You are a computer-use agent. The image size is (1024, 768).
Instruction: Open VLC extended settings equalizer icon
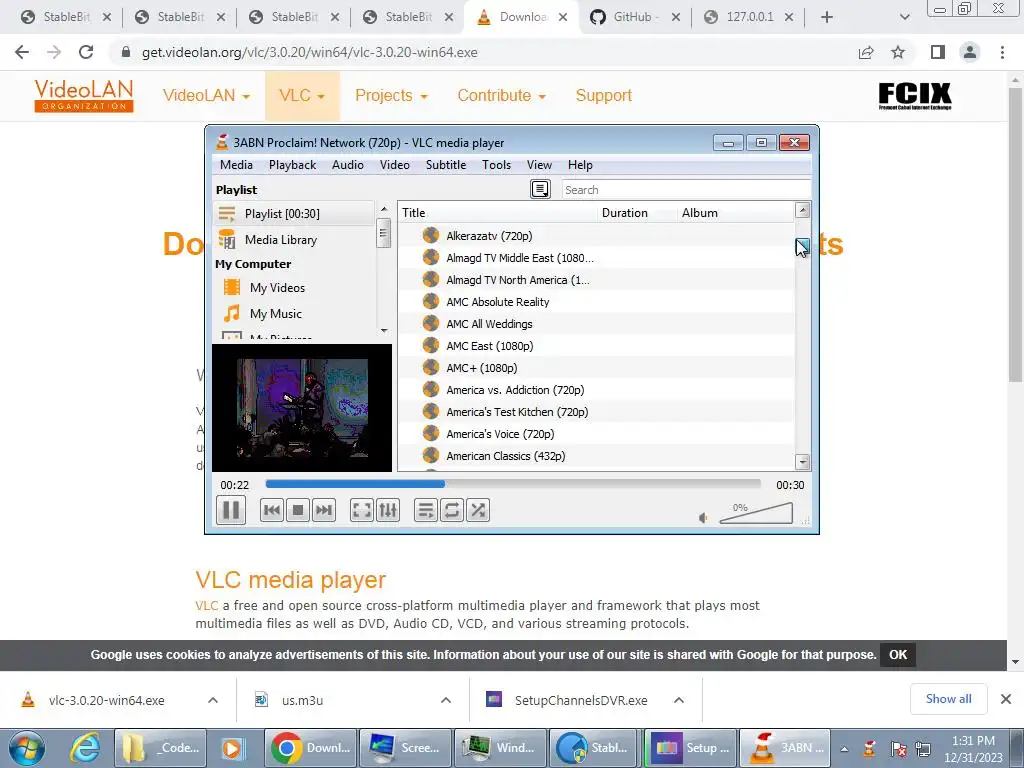click(x=388, y=510)
